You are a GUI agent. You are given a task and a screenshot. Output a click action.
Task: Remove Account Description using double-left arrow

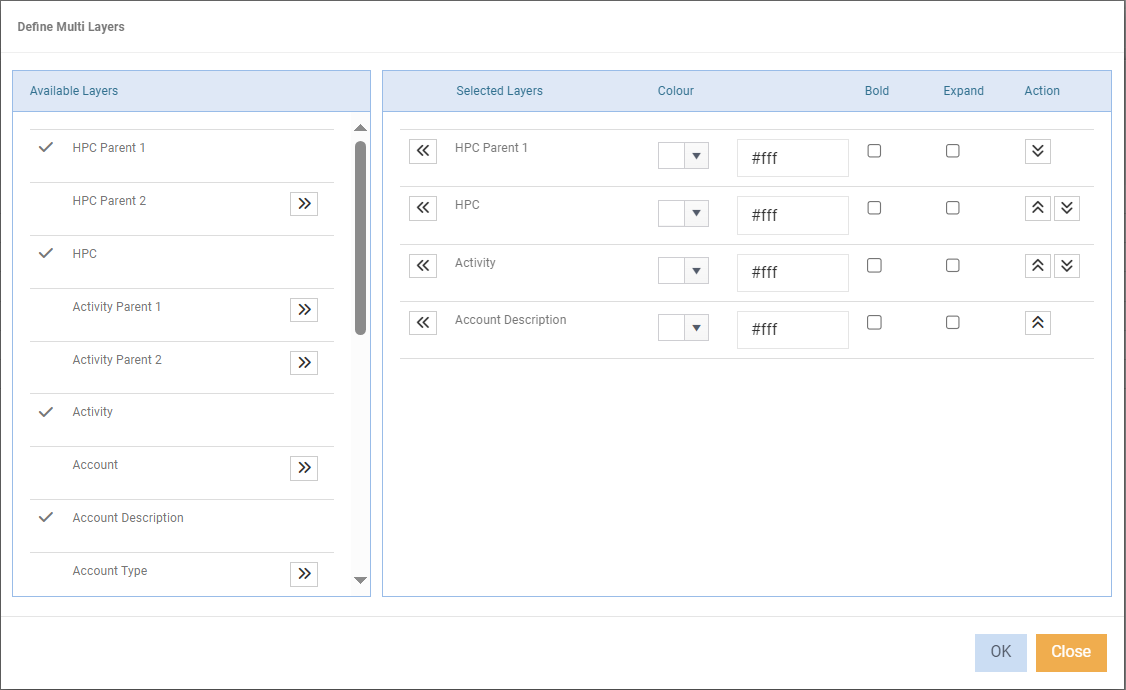click(x=422, y=322)
